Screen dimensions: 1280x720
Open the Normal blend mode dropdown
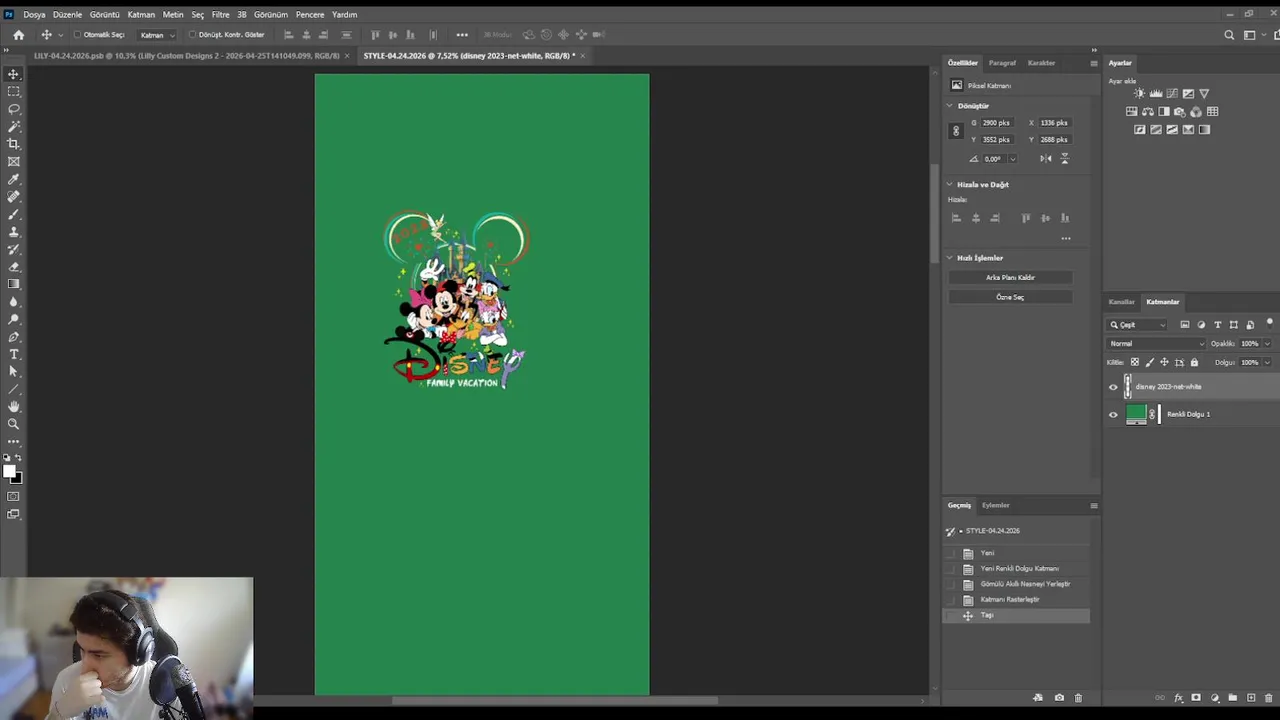tap(1156, 344)
